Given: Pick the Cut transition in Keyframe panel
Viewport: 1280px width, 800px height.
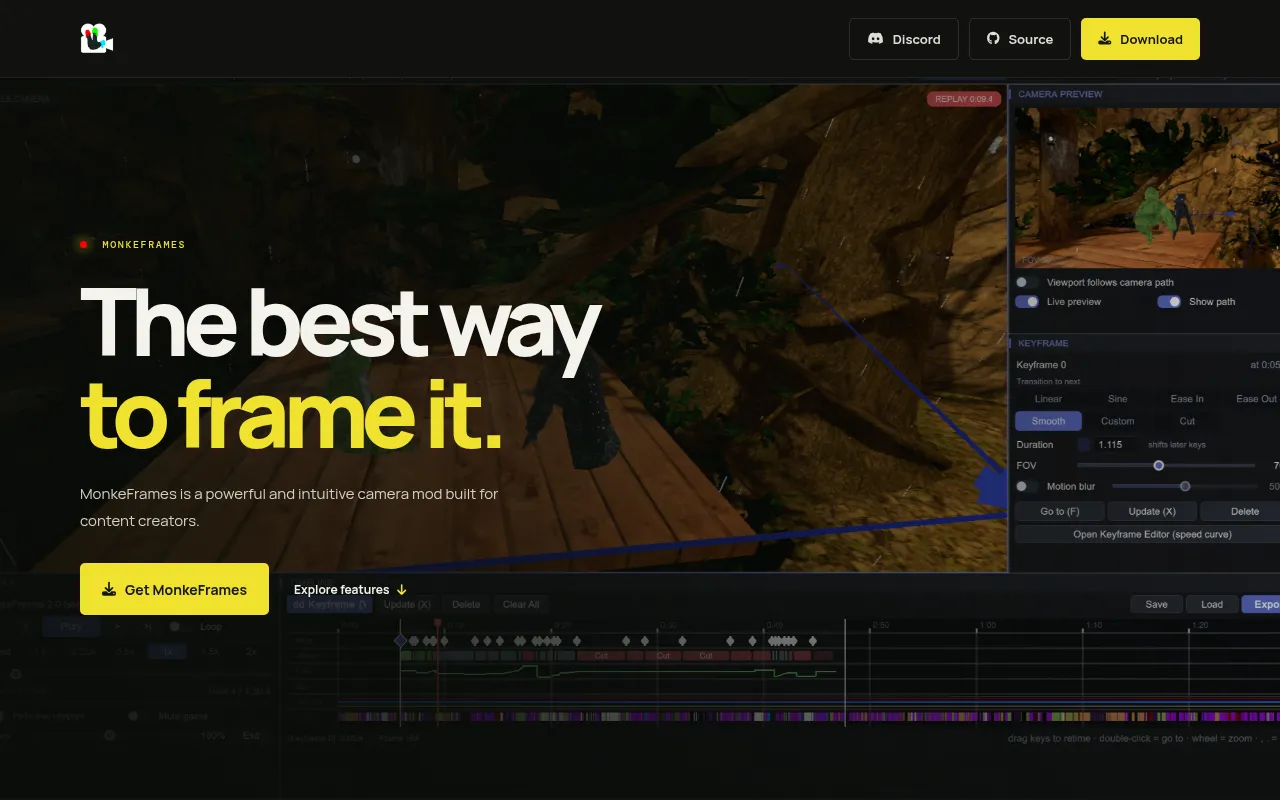Looking at the screenshot, I should pyautogui.click(x=1187, y=421).
